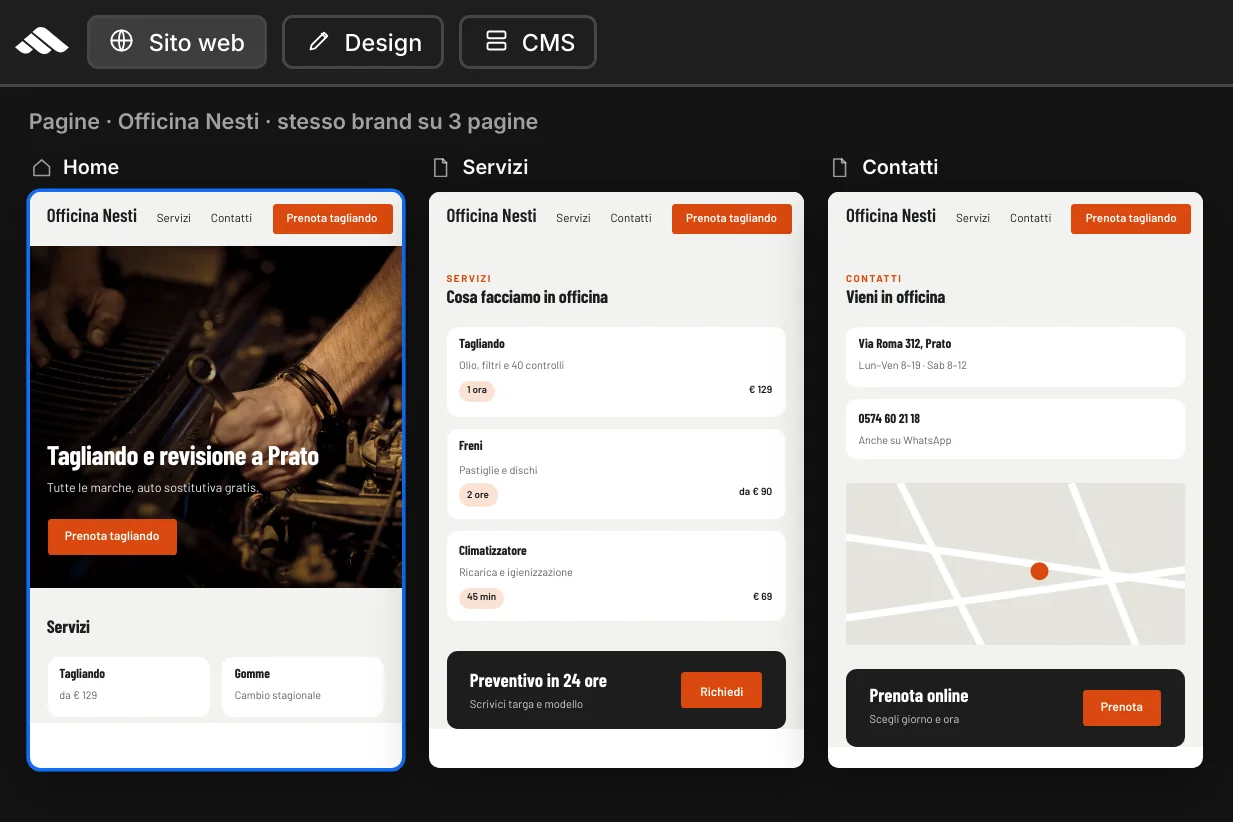
Task: Select the "Via Roma 312, Prato" address card
Action: coord(1015,357)
